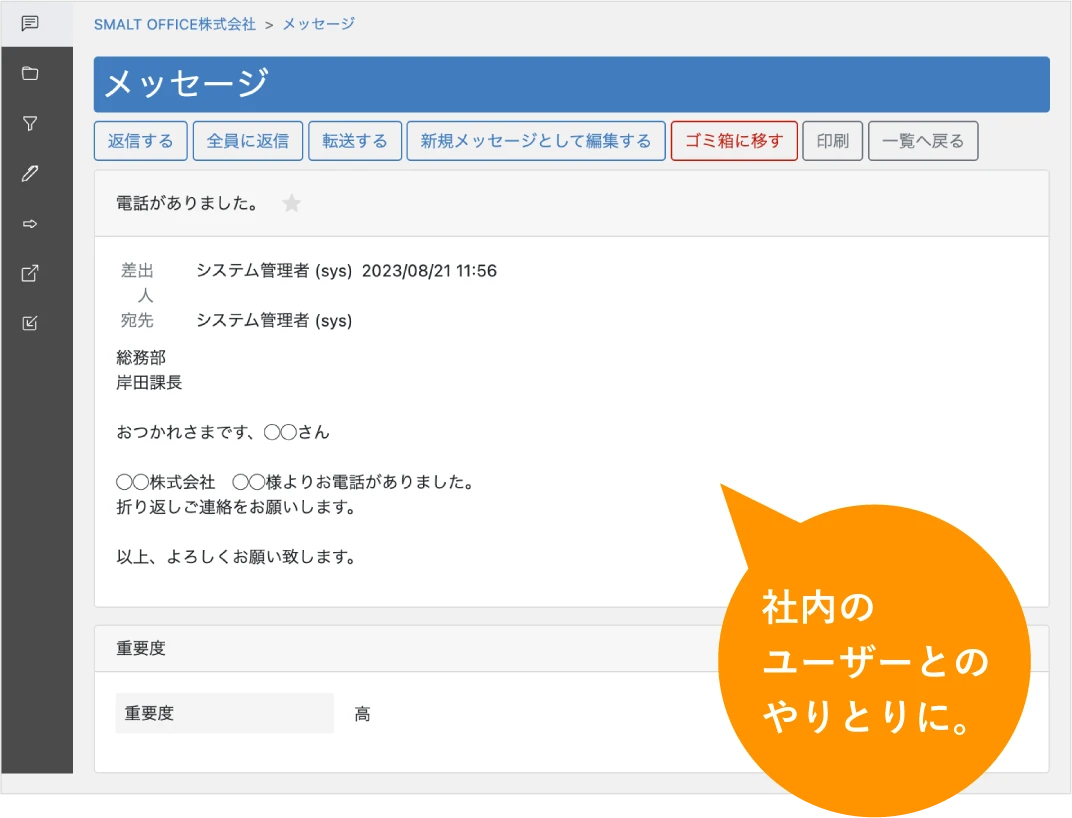The width and height of the screenshot is (1072, 818).
Task: Toggle the star next to 電話がありました。
Action: (x=291, y=204)
